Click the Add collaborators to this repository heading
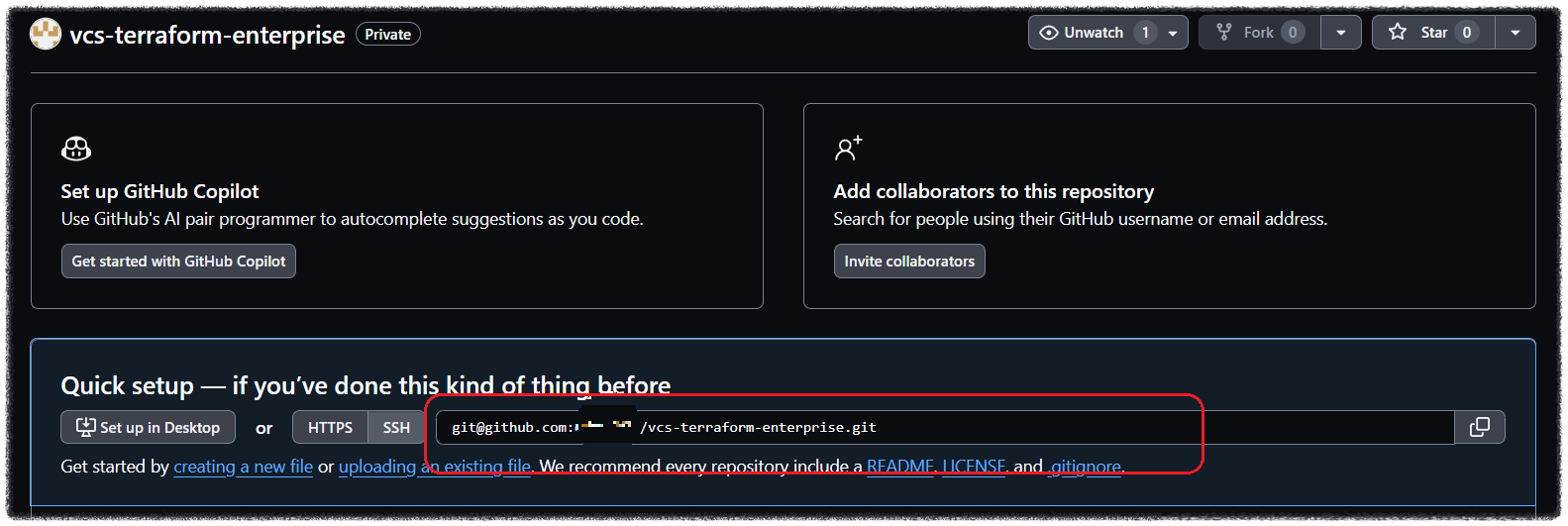This screenshot has width=1568, height=526. click(x=993, y=191)
